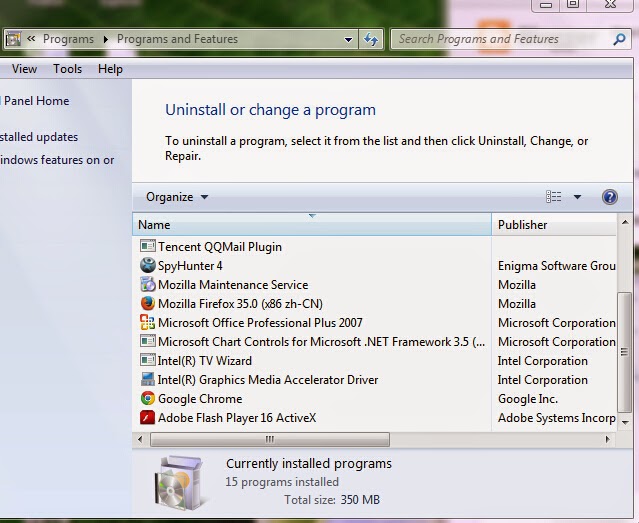Refresh the Programs and Features view
The image size is (639, 523).
pyautogui.click(x=371, y=40)
